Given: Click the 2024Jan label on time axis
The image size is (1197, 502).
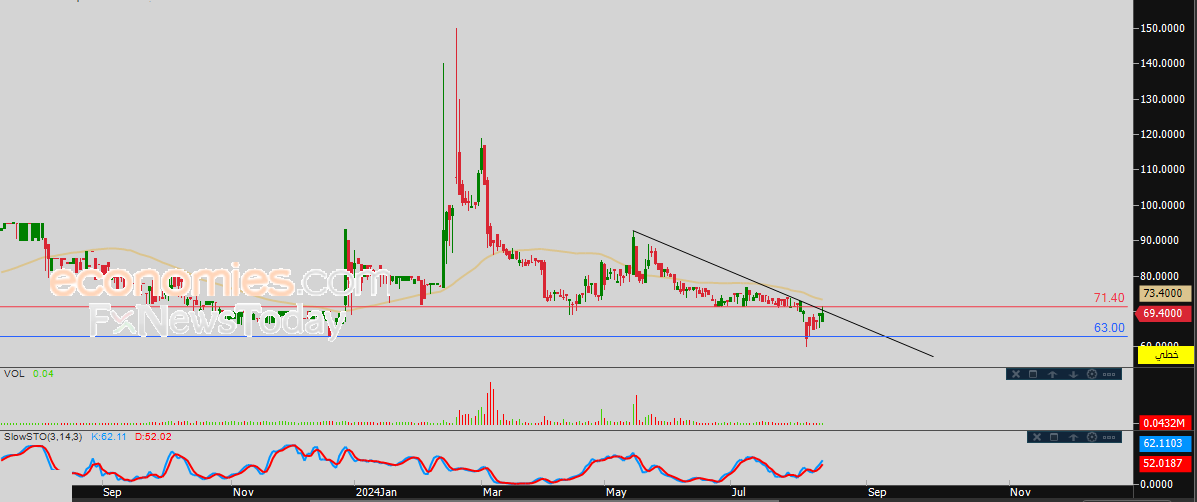Looking at the screenshot, I should point(378,493).
